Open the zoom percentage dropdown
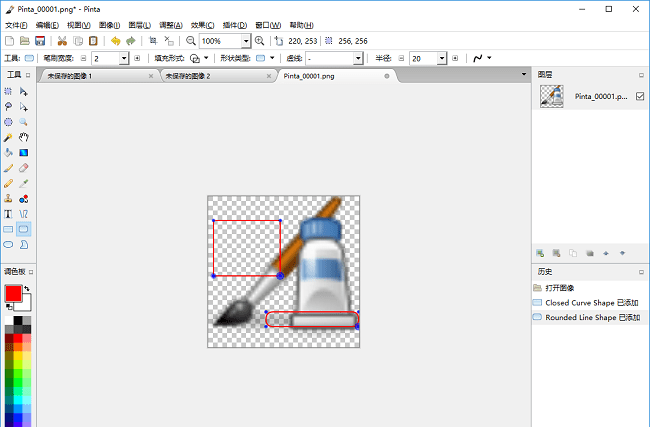Viewport: 650px width, 427px height. [246, 41]
